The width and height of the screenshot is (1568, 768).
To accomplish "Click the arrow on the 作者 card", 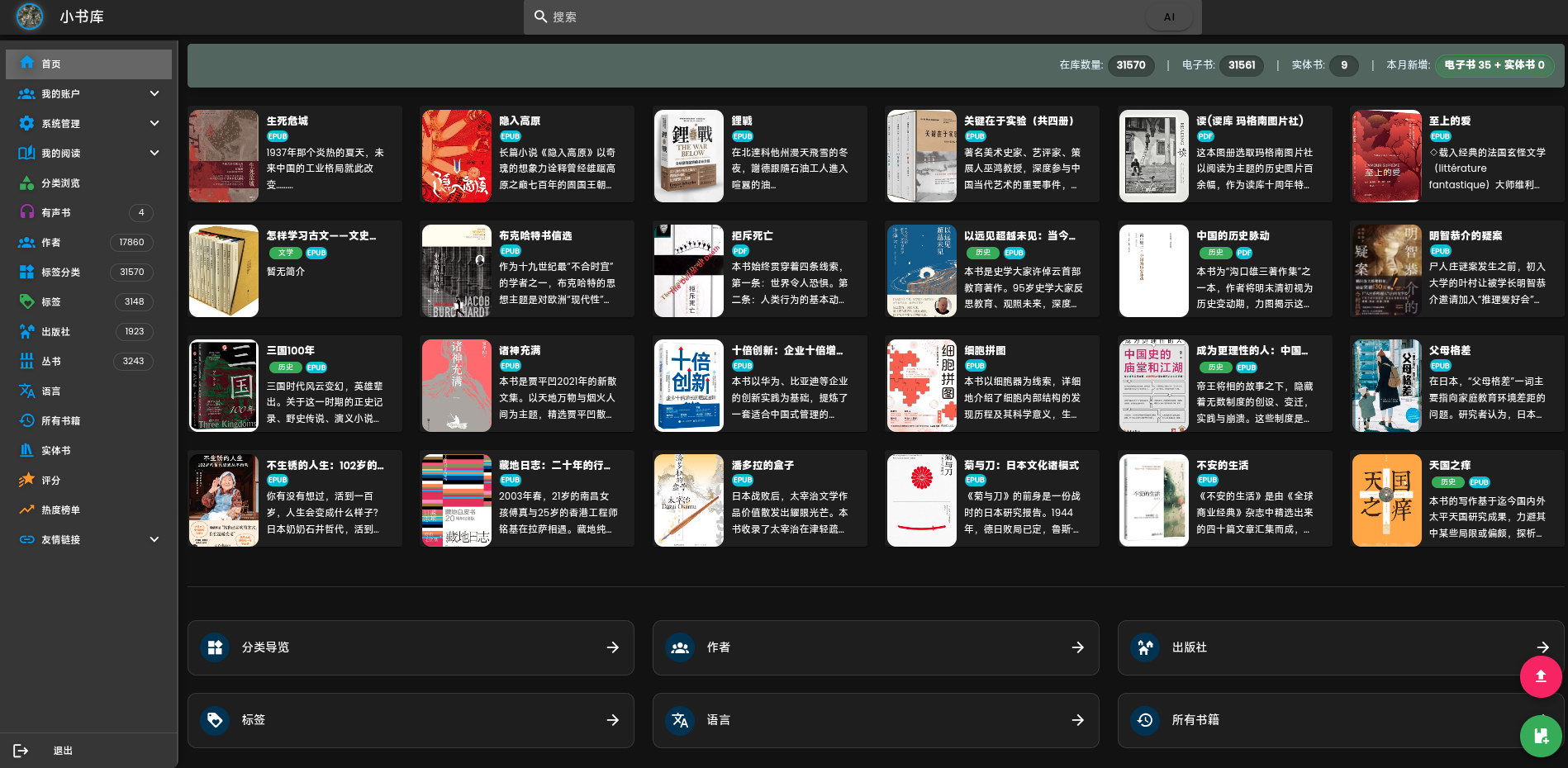I will 1077,647.
